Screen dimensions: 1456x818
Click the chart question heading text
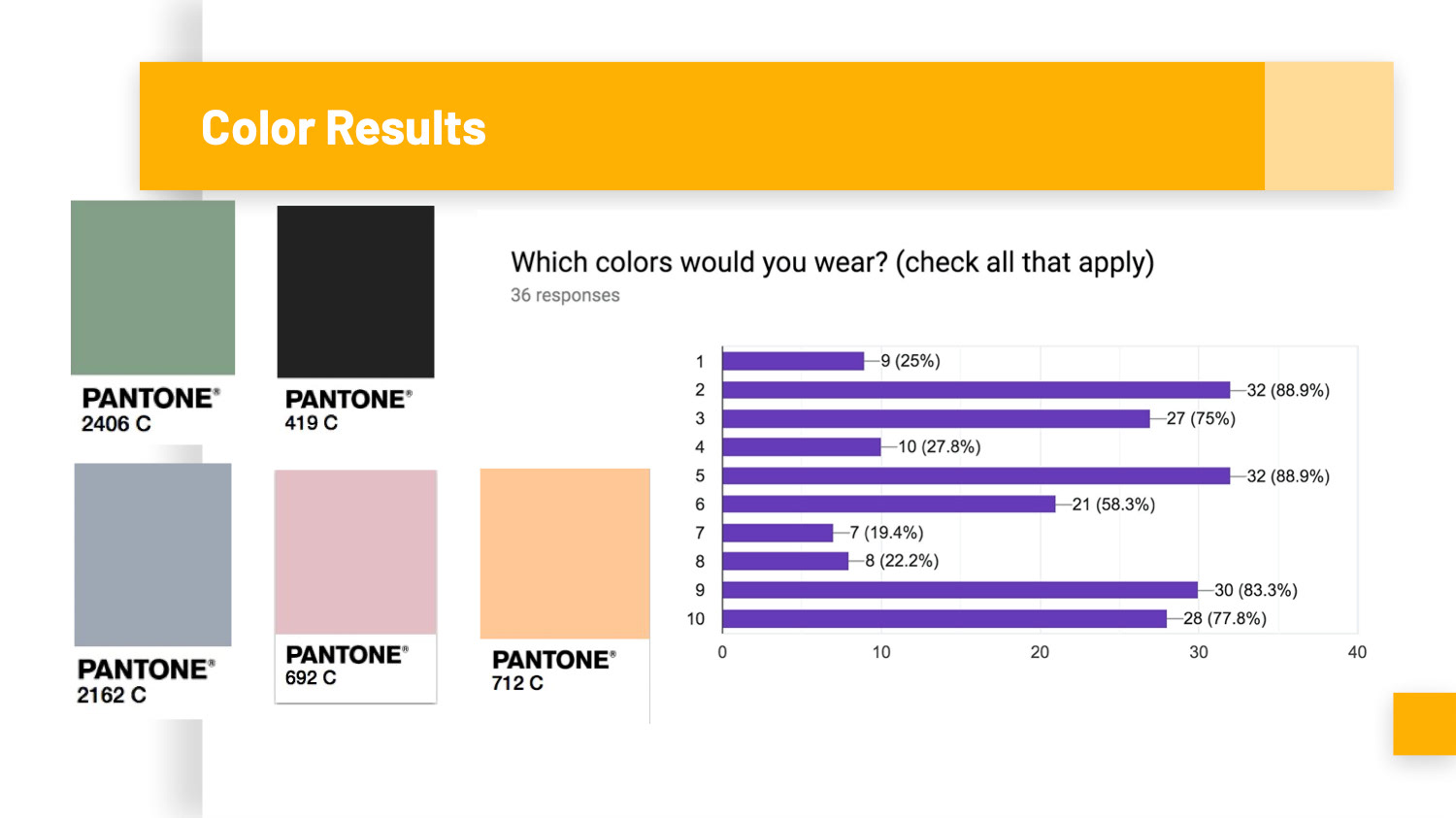point(832,262)
